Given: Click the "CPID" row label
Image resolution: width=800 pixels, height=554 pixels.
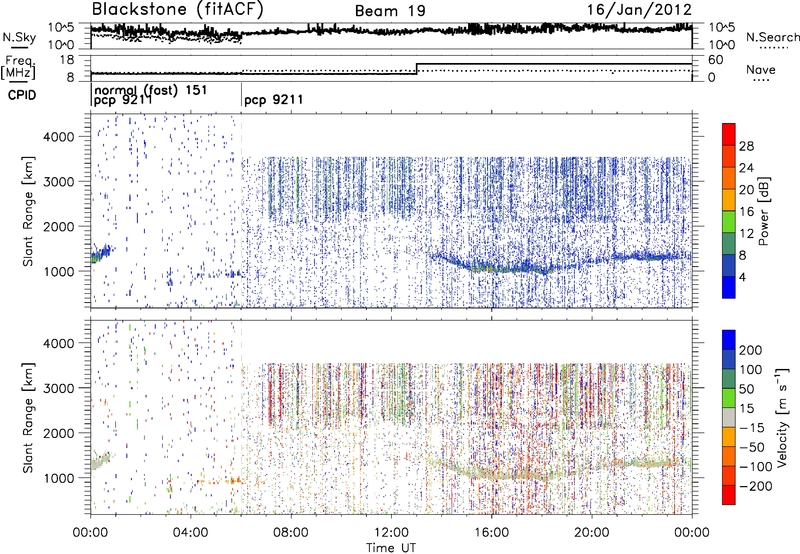Looking at the screenshot, I should pyautogui.click(x=22, y=95).
